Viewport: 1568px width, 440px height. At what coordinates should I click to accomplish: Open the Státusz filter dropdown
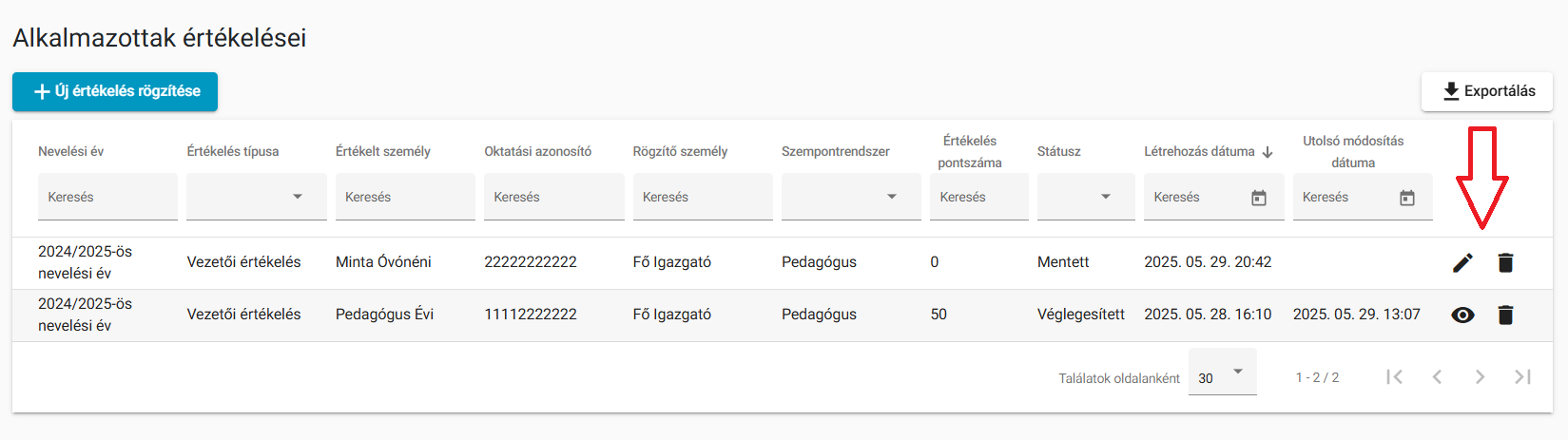[1086, 197]
